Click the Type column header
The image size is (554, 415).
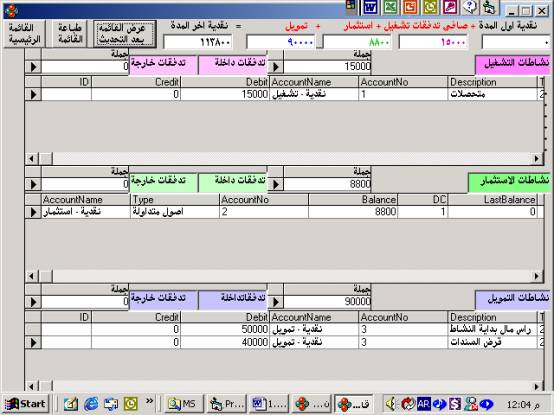point(175,200)
